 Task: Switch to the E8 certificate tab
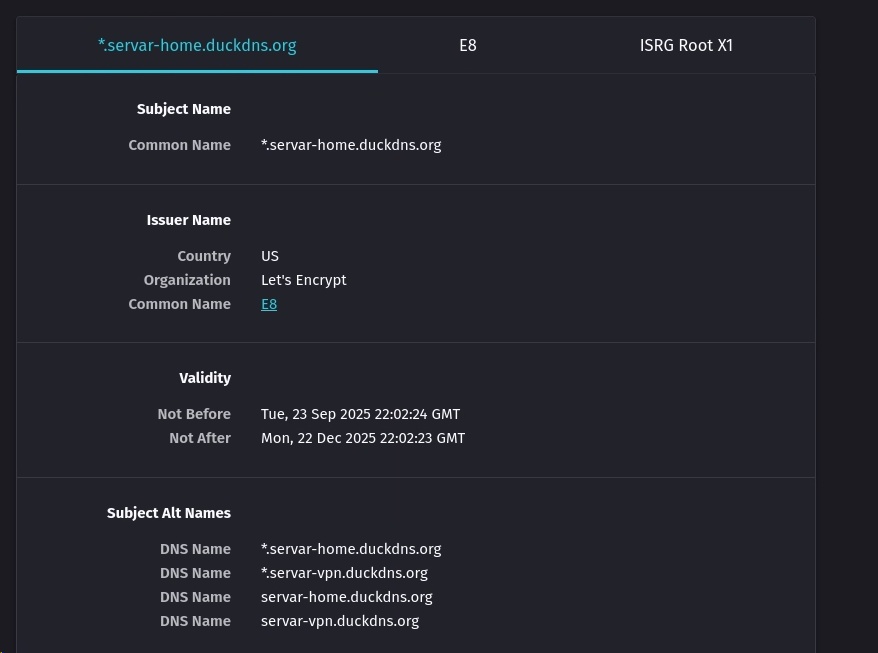[468, 45]
